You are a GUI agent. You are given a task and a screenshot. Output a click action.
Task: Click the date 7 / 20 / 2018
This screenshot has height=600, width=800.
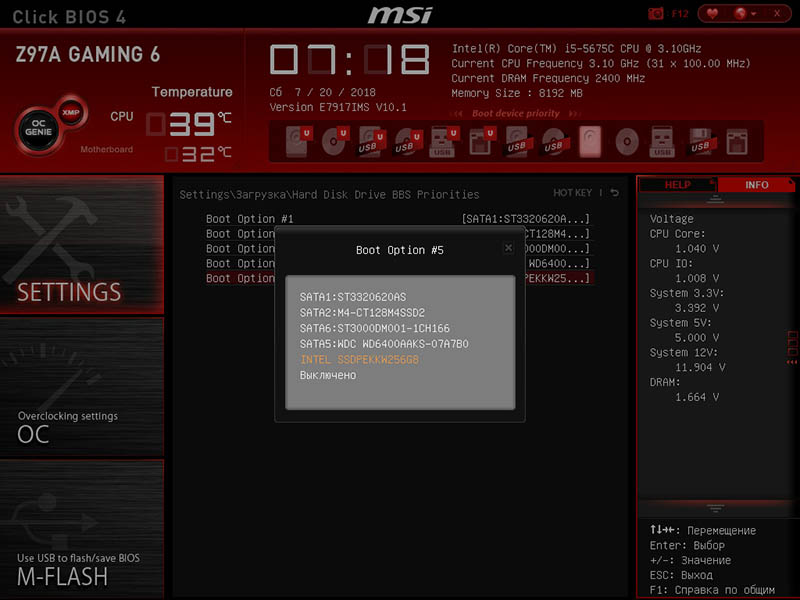click(335, 92)
